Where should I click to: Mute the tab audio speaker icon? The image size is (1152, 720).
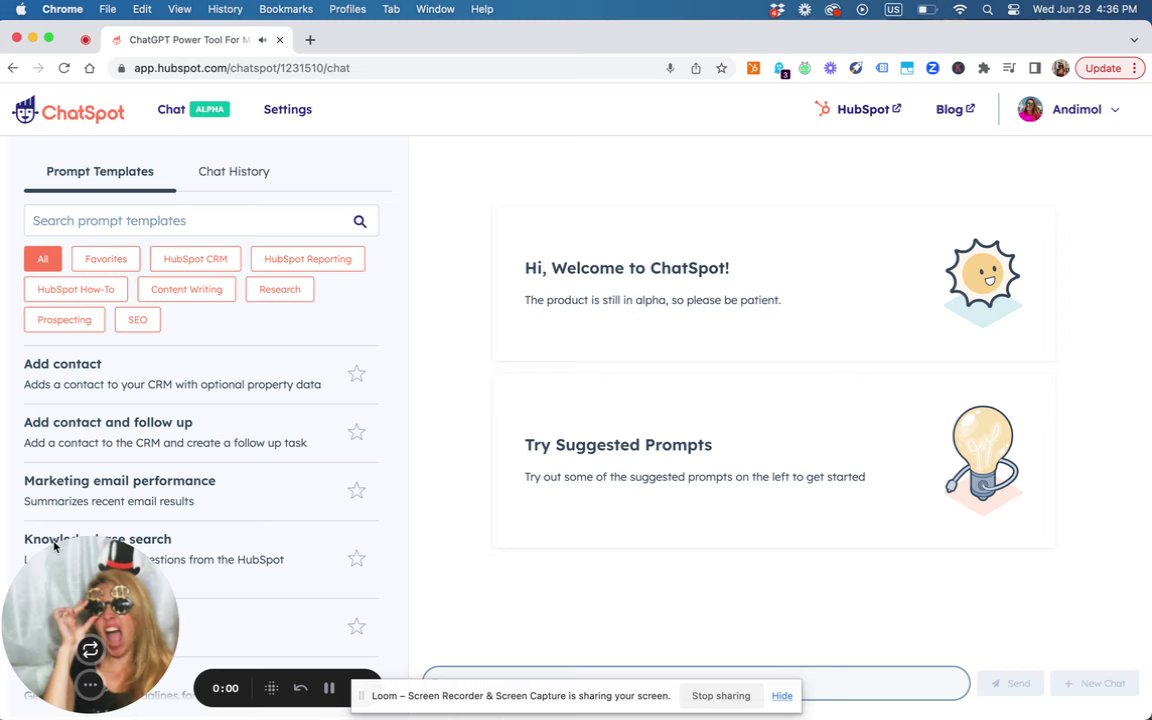(263, 40)
